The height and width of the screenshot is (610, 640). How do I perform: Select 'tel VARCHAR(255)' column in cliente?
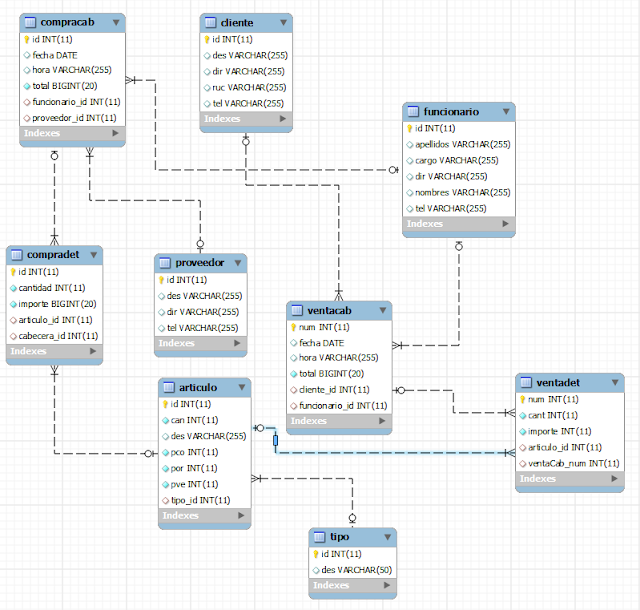(x=246, y=104)
